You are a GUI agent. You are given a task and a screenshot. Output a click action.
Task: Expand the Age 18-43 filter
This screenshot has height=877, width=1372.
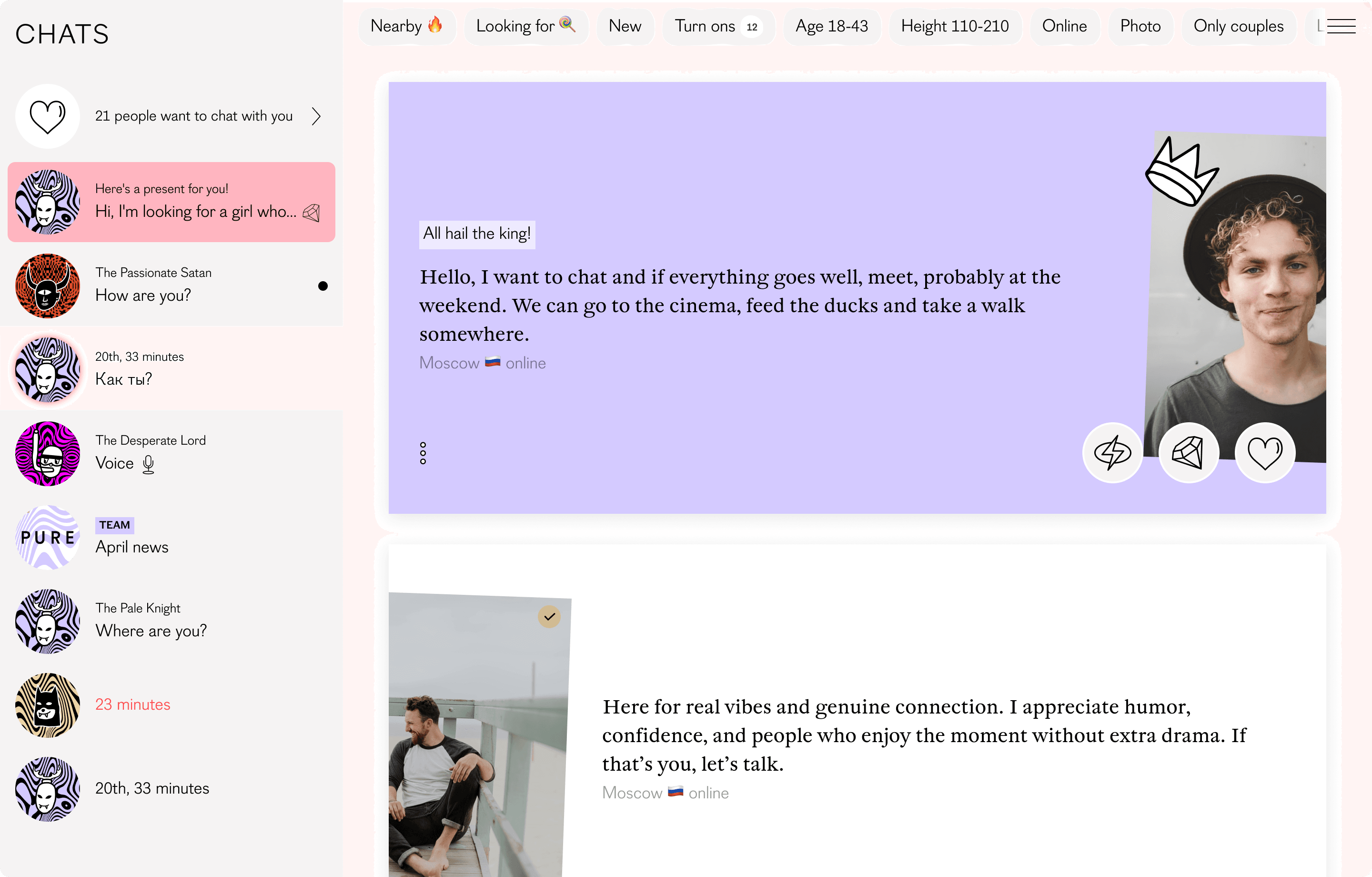pos(831,26)
